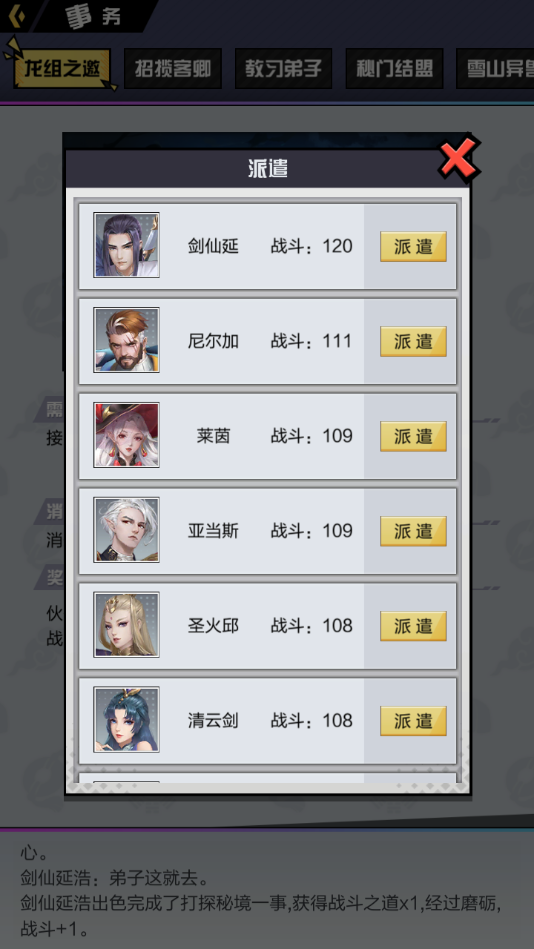Screen dimensions: 534x949
Task: Close the 派遣 dialog with red X
Action: 458,160
